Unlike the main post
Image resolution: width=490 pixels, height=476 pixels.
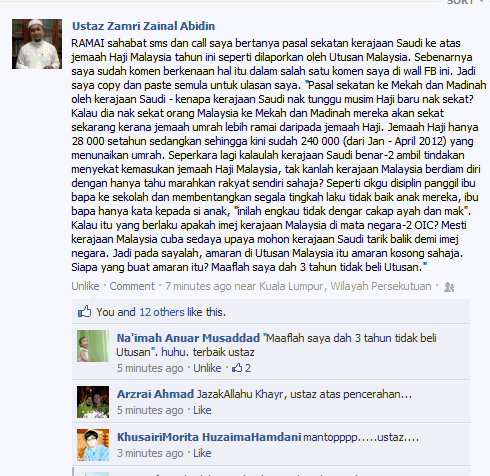pyautogui.click(x=85, y=286)
